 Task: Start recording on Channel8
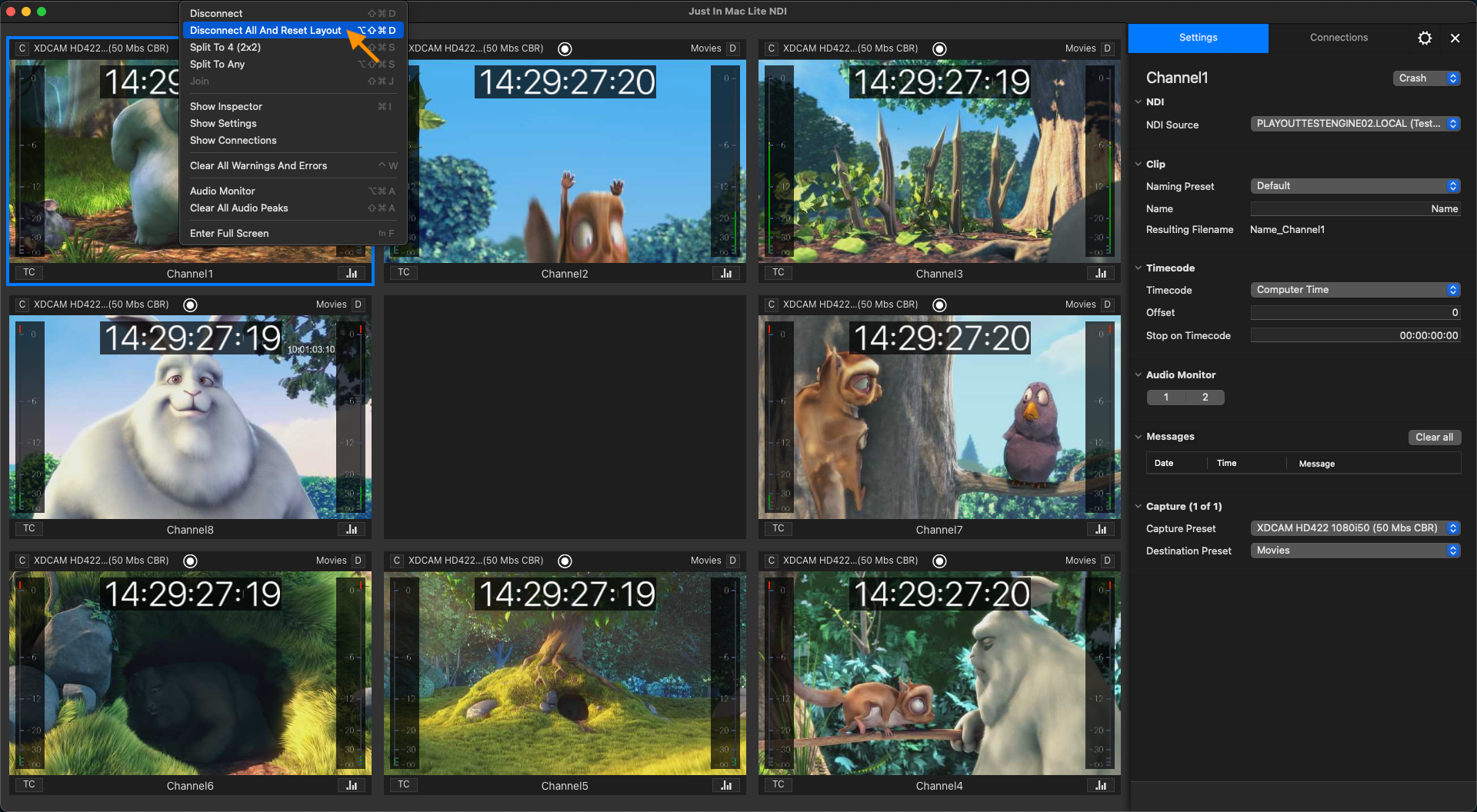(190, 304)
